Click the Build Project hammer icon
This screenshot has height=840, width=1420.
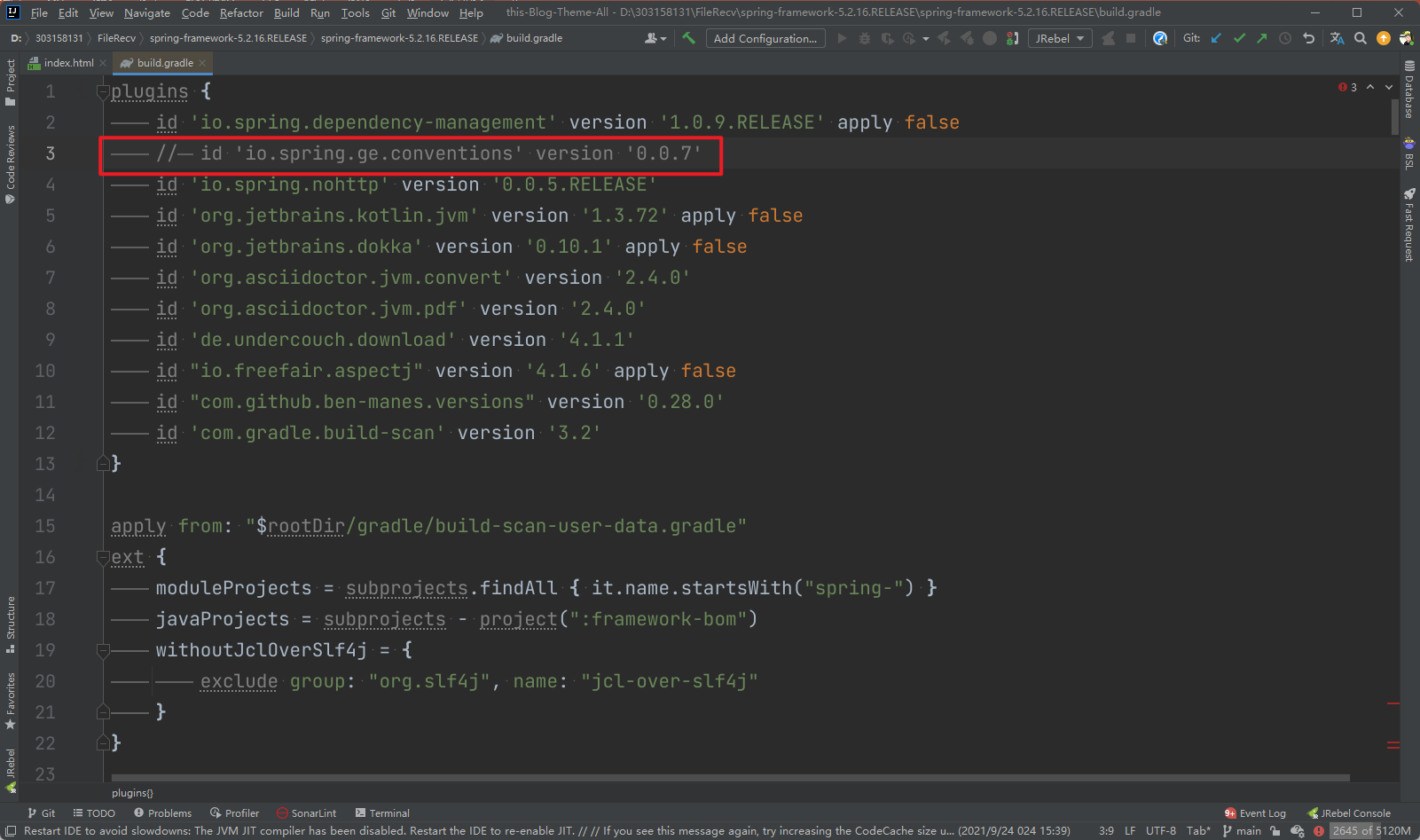[688, 38]
